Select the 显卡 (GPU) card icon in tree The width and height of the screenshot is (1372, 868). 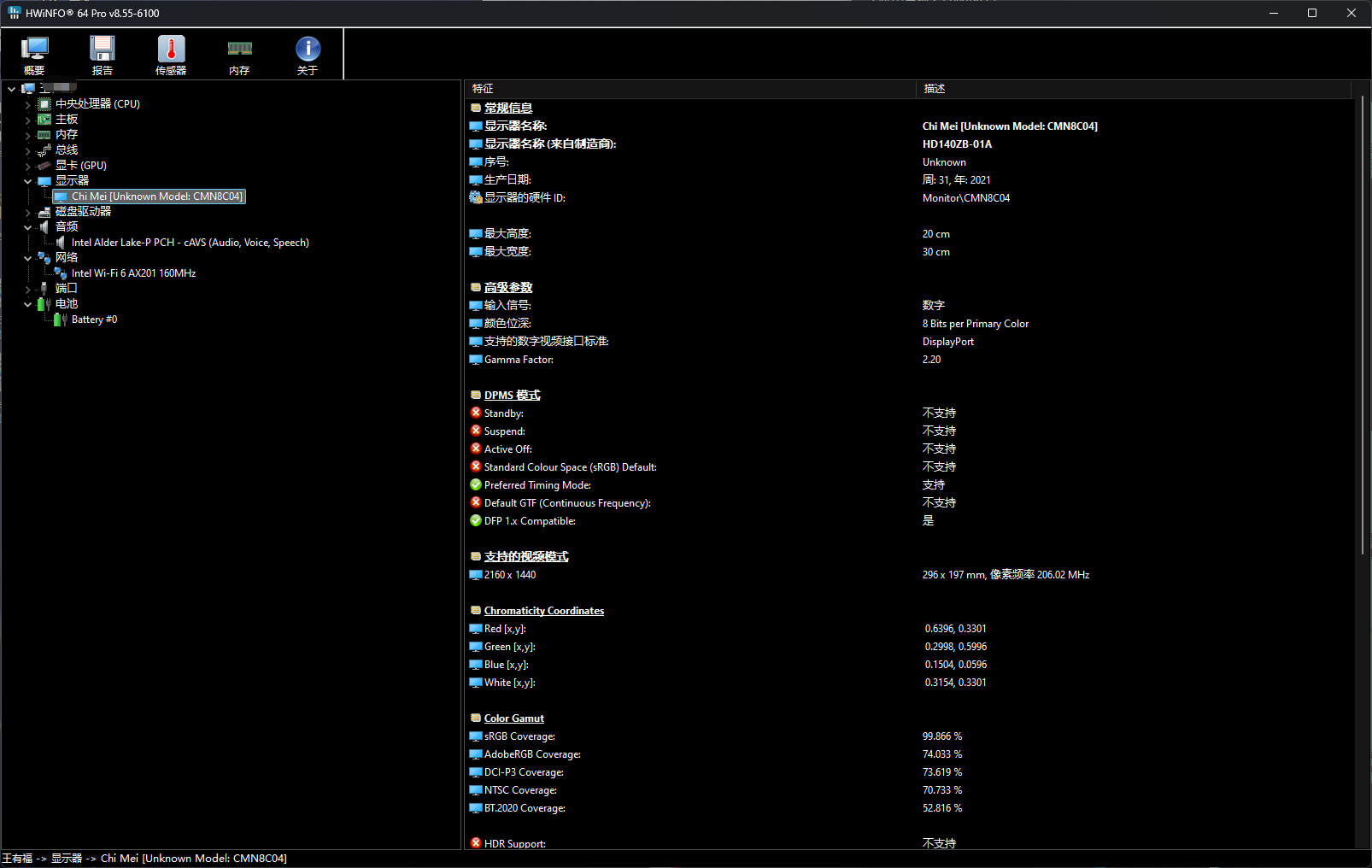click(44, 166)
